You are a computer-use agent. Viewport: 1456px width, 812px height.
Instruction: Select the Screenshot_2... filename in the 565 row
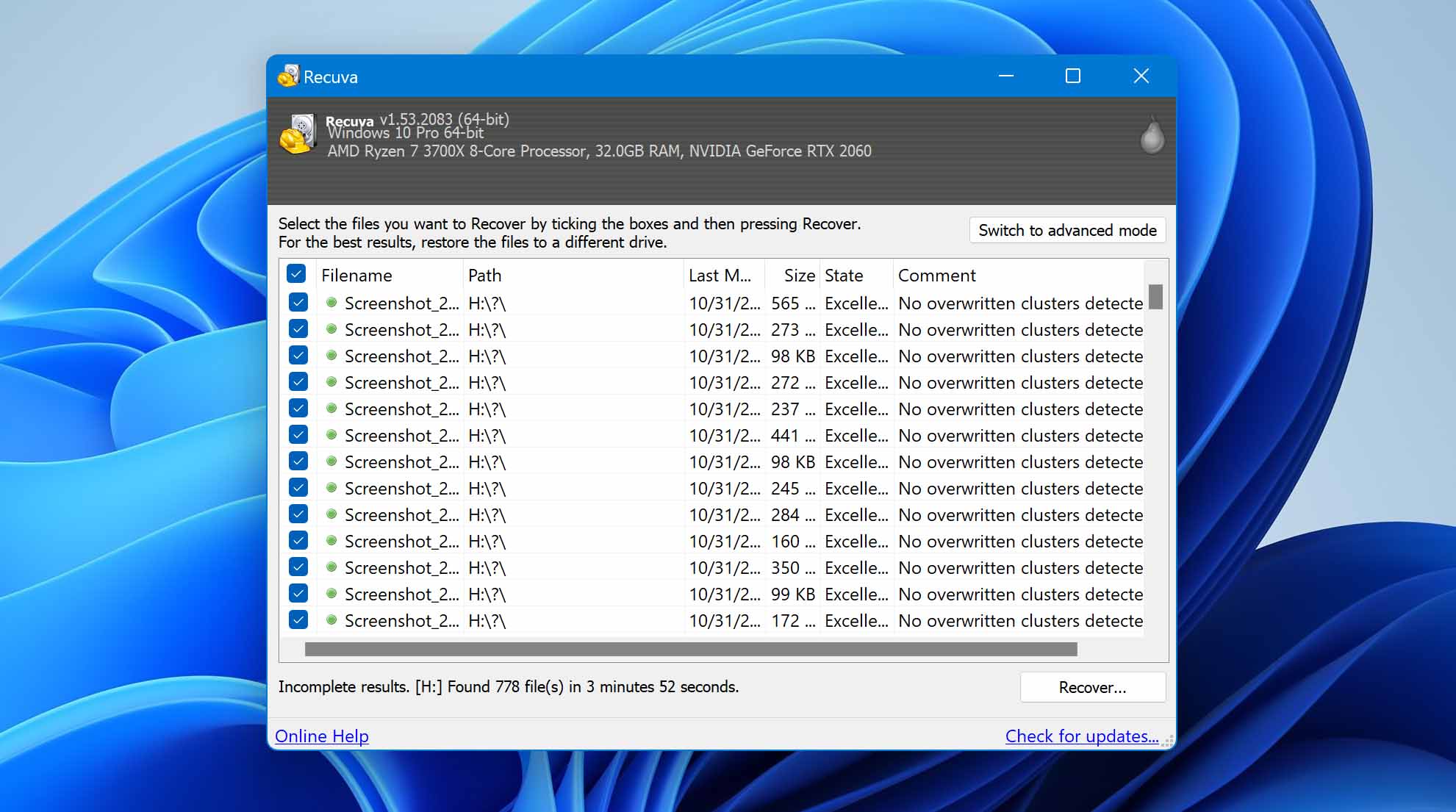tap(401, 303)
